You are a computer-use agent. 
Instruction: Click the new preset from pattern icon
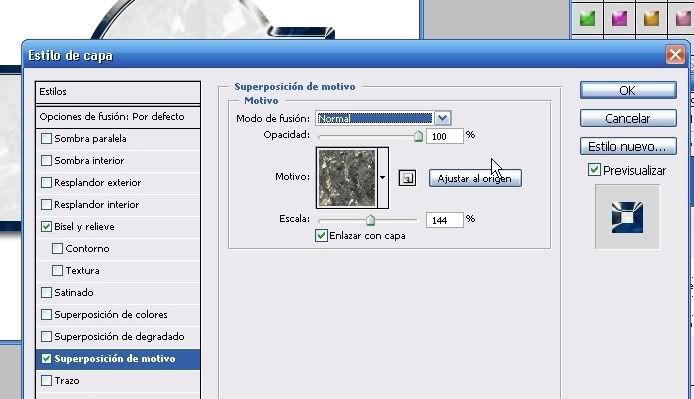[407, 178]
